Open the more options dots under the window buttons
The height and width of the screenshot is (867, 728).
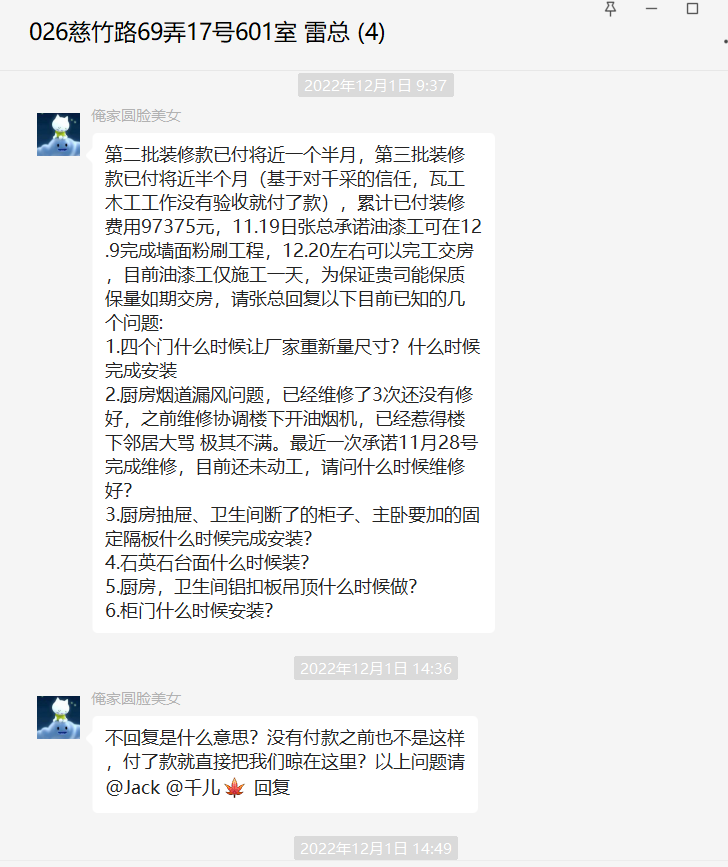point(725,41)
